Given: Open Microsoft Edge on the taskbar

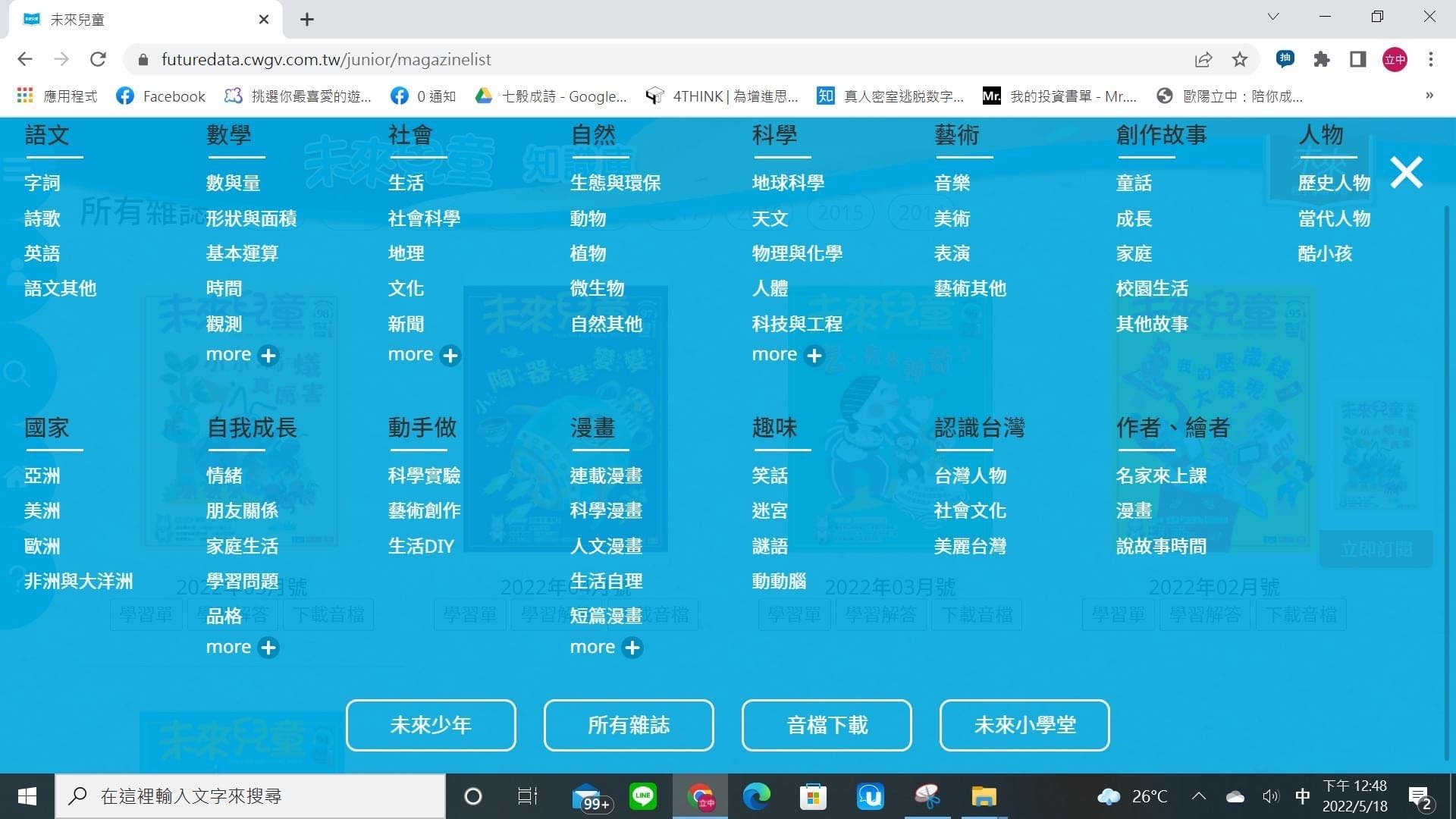Looking at the screenshot, I should (756, 796).
